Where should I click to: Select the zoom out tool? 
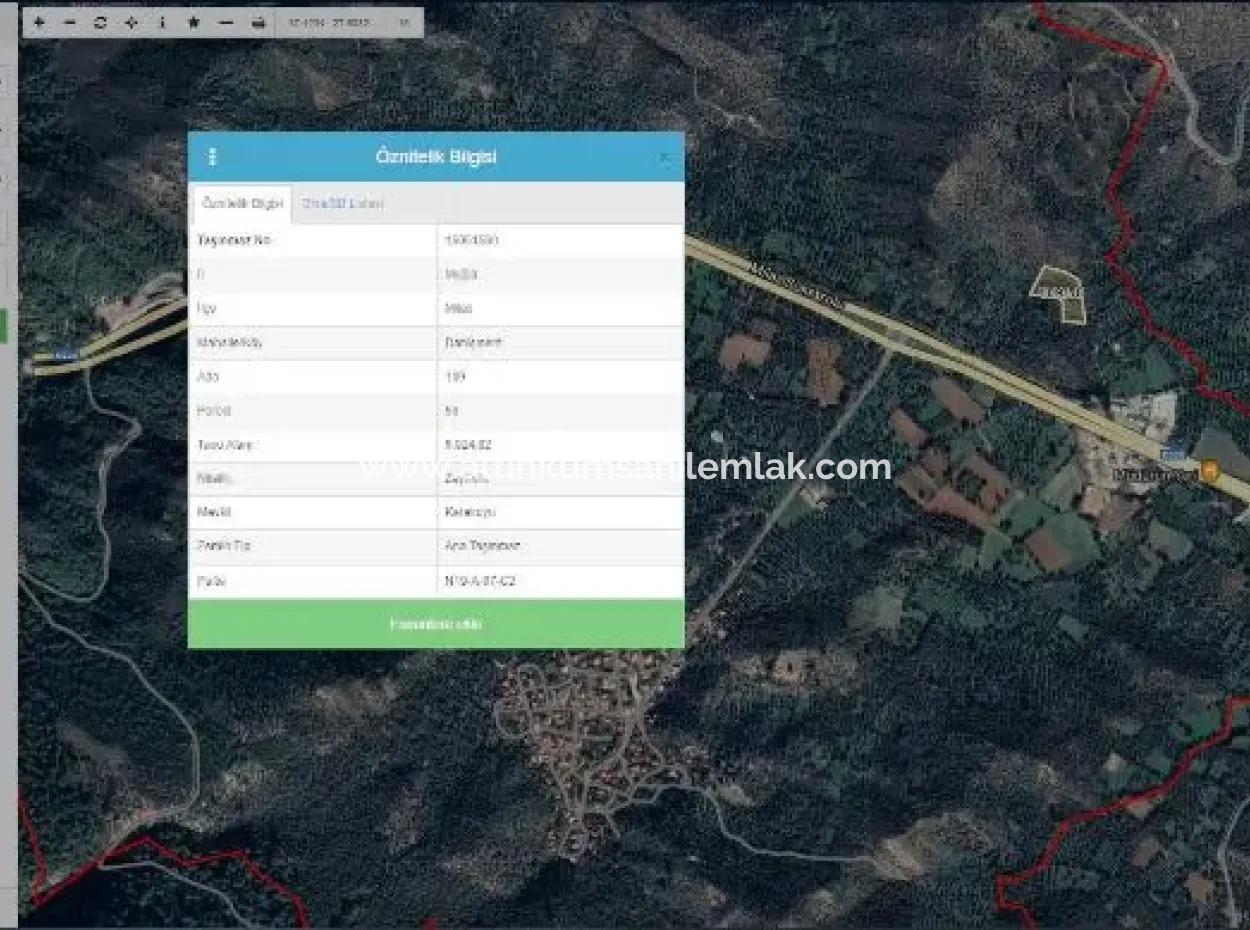68,22
